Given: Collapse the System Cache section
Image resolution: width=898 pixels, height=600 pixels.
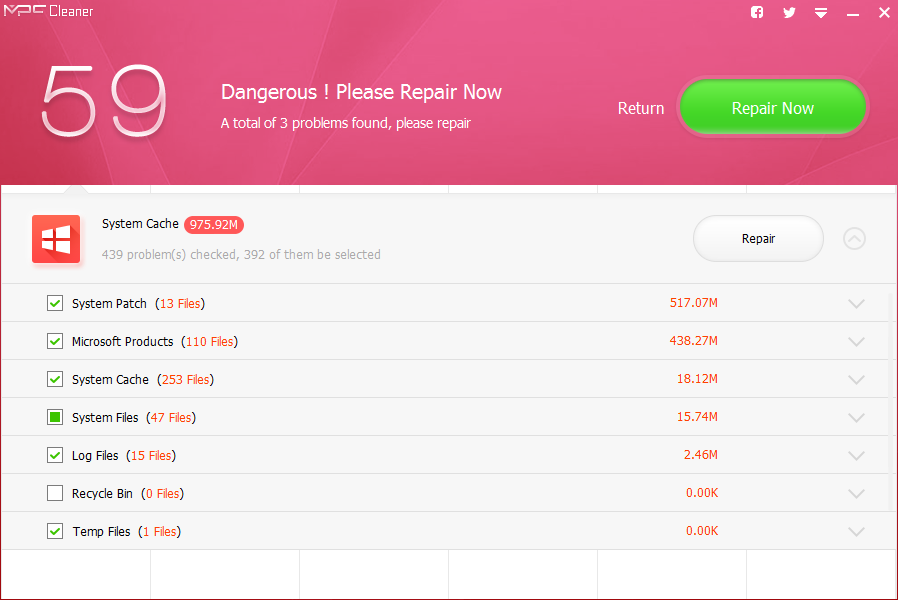Looking at the screenshot, I should 854,239.
